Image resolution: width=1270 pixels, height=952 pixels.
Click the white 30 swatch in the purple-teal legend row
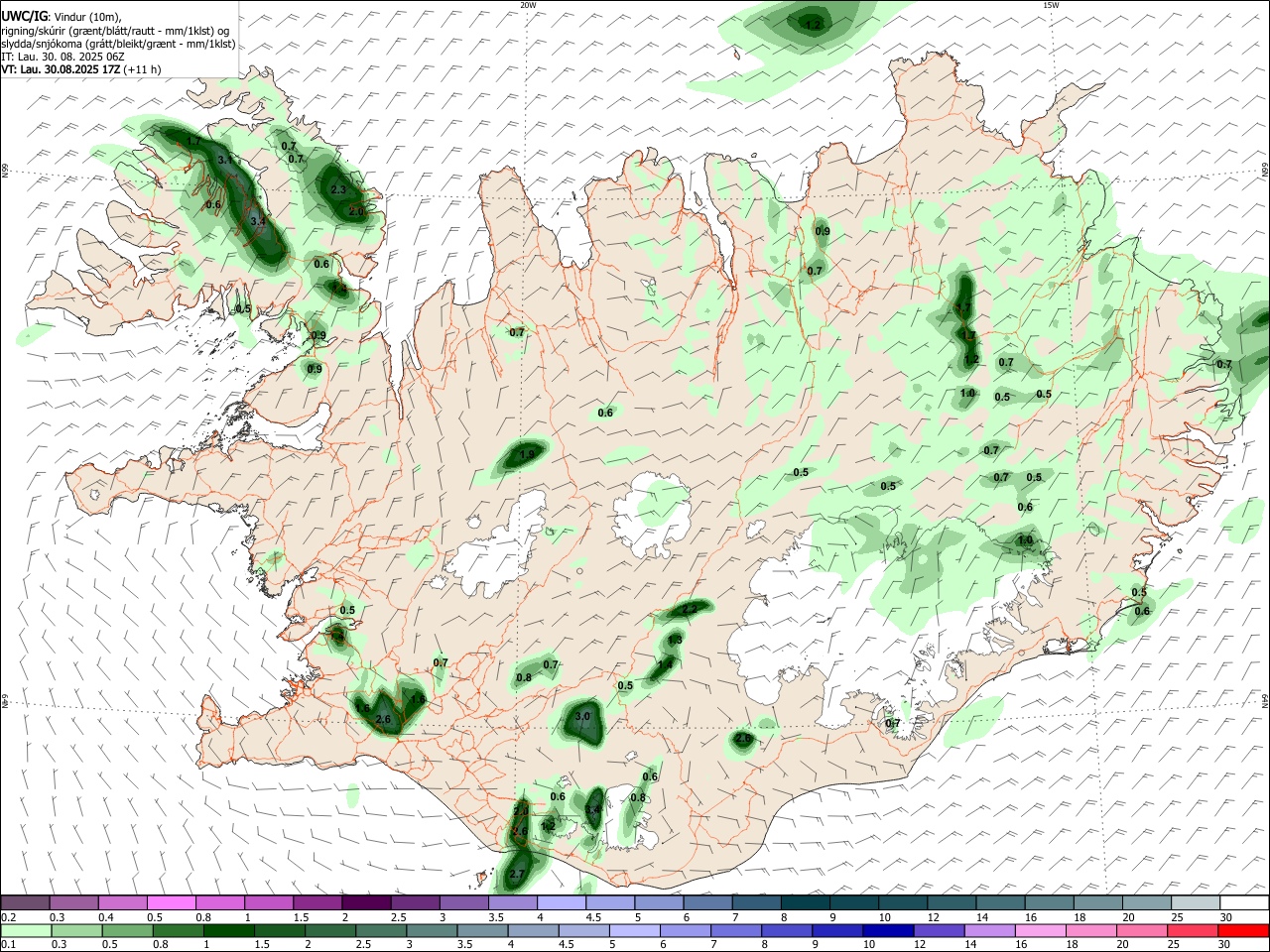coord(1243,903)
